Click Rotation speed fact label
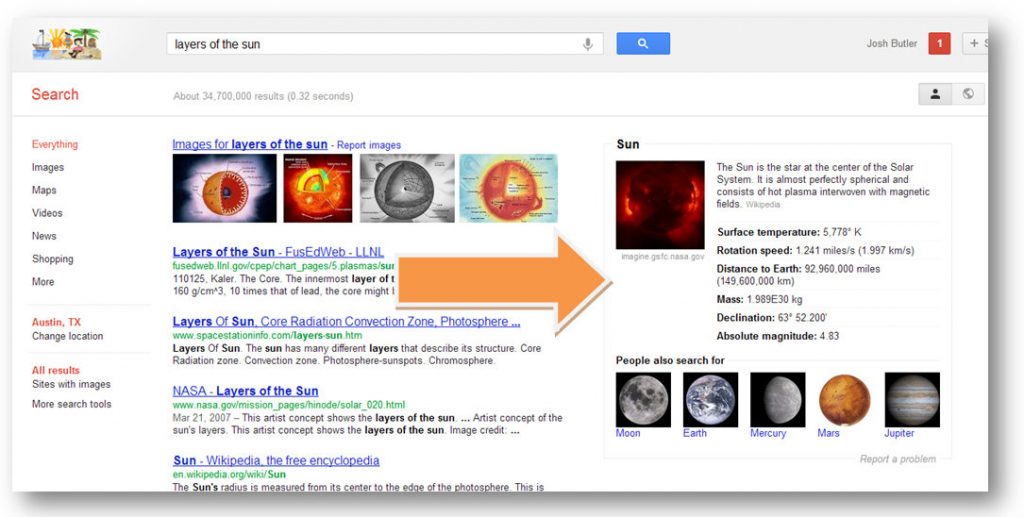The width and height of the screenshot is (1024, 517). (x=754, y=250)
